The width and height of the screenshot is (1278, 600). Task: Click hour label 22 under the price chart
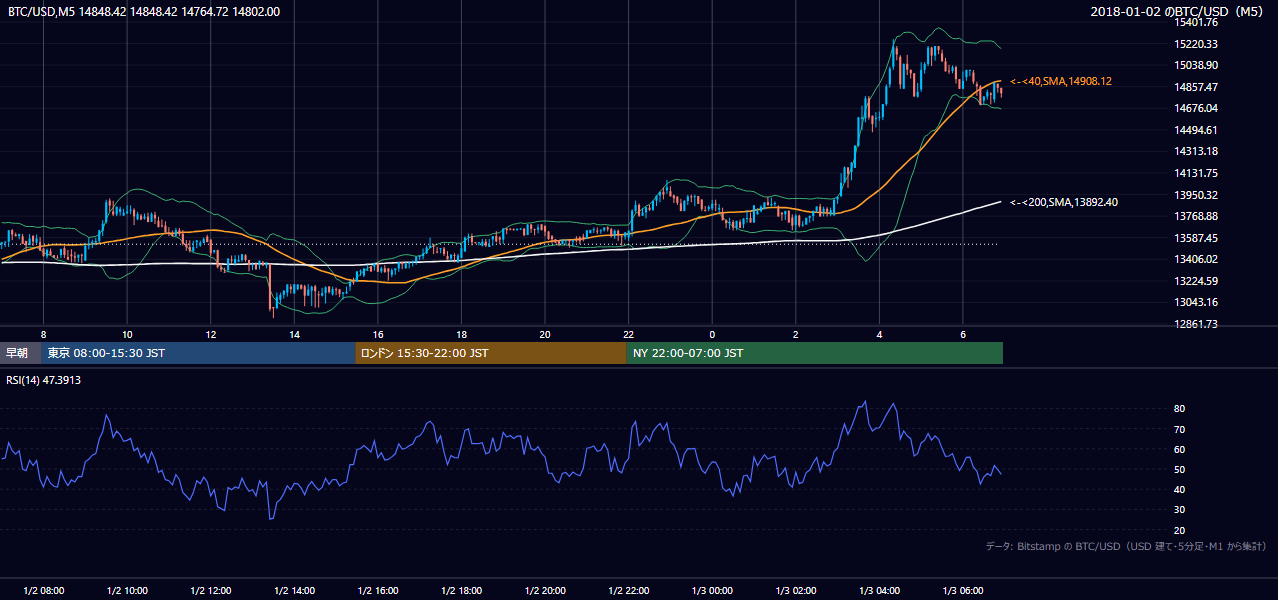(628, 334)
